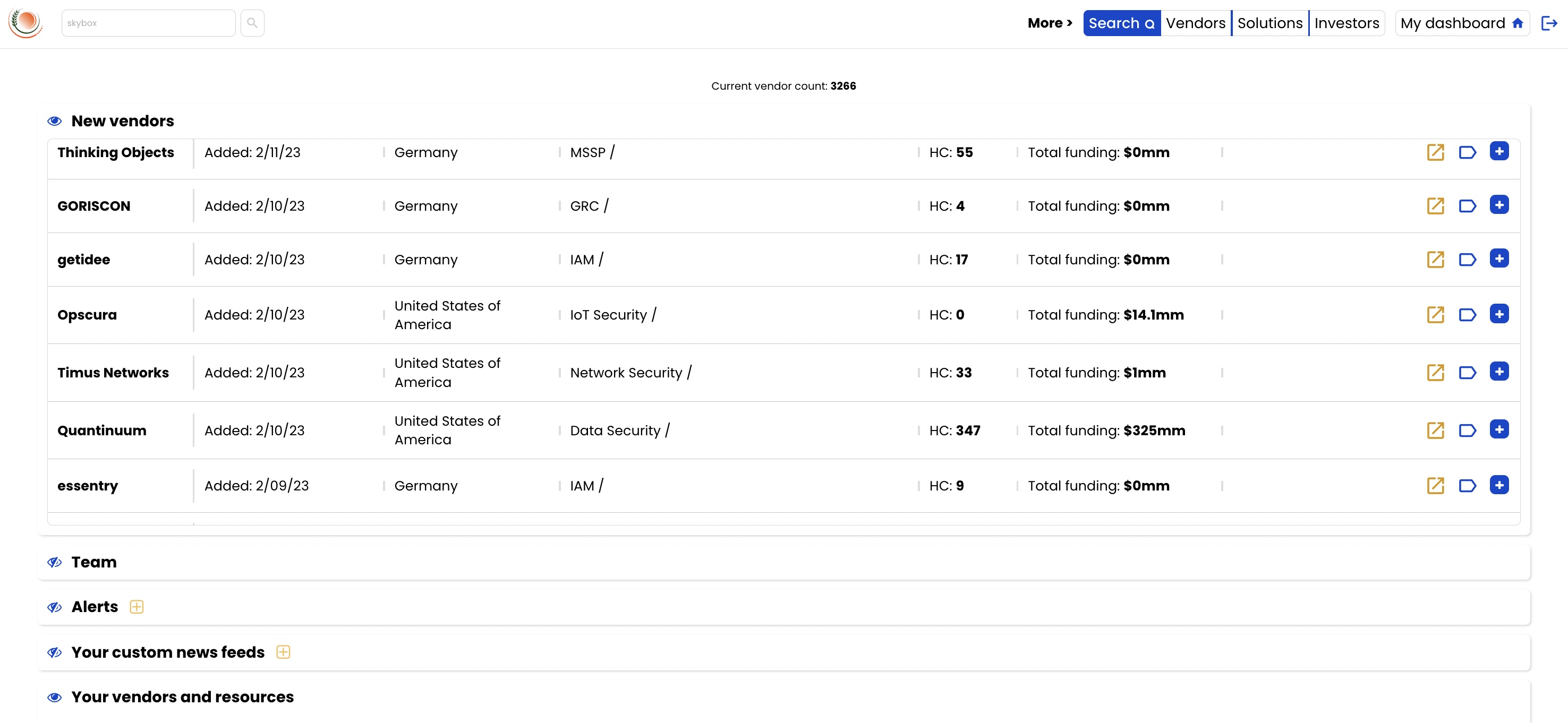
Task: Open the Investors tab
Action: pos(1347,23)
